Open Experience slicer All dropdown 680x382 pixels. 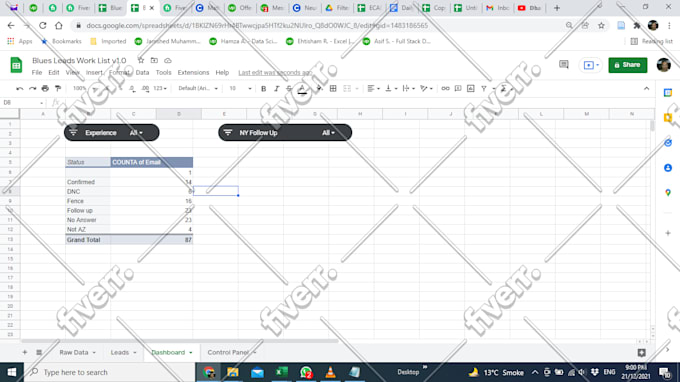[x=136, y=133]
